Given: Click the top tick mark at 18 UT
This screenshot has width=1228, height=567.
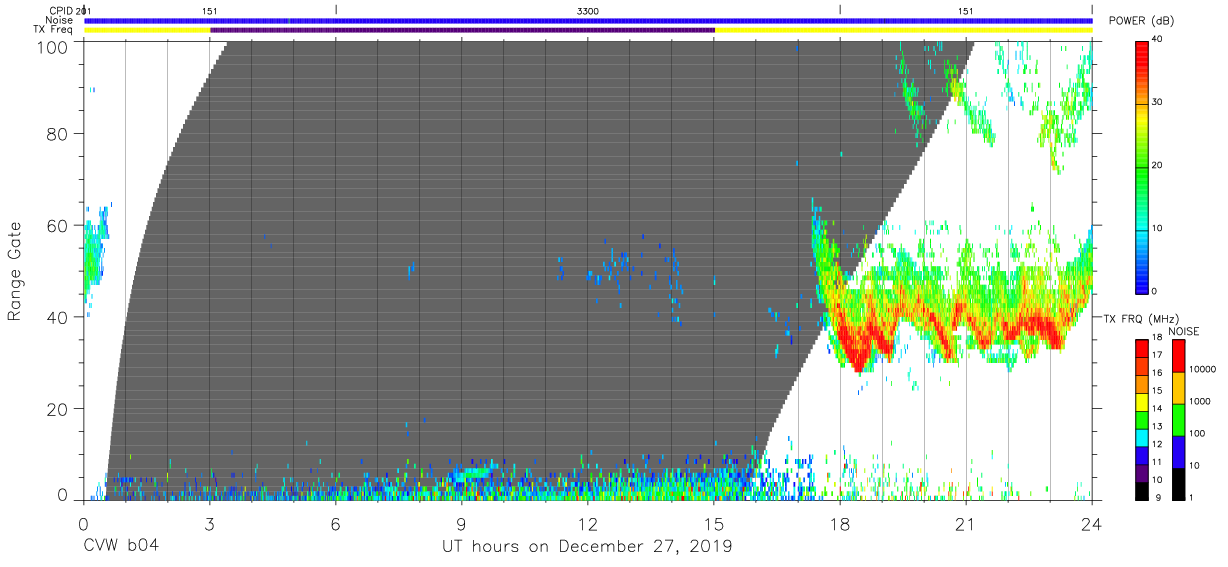Looking at the screenshot, I should point(840,9).
